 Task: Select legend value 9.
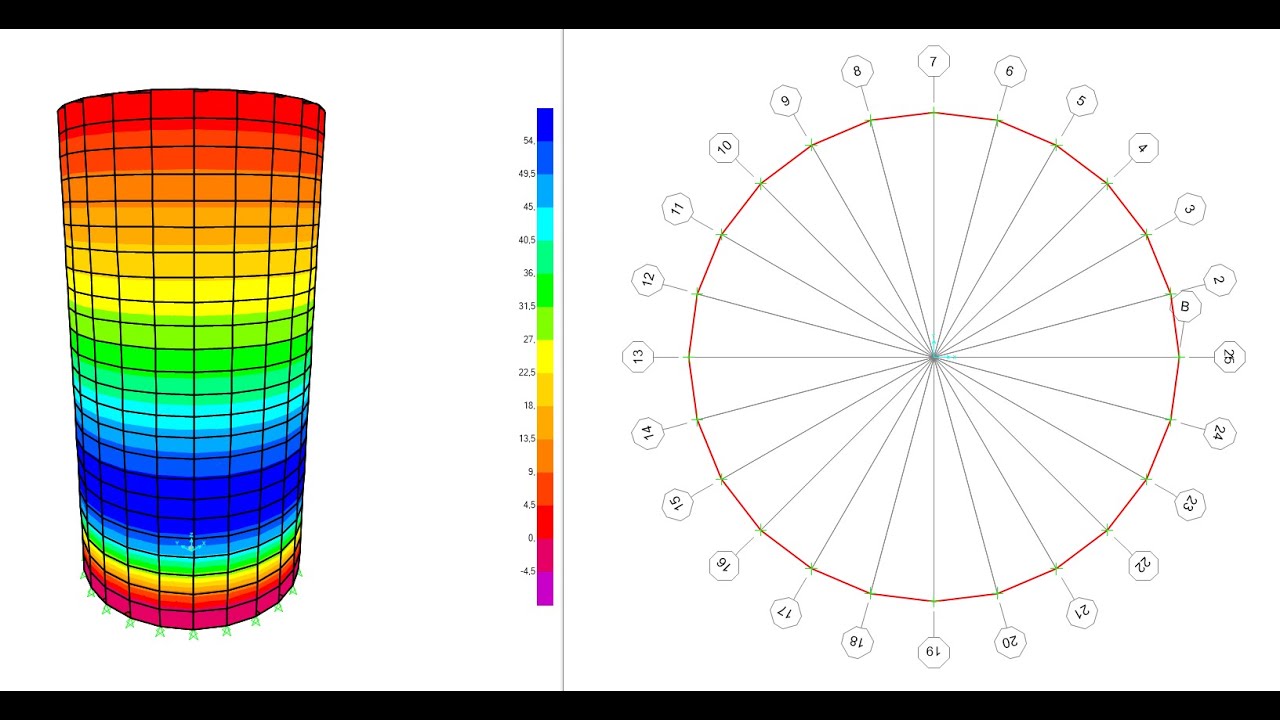[531, 471]
